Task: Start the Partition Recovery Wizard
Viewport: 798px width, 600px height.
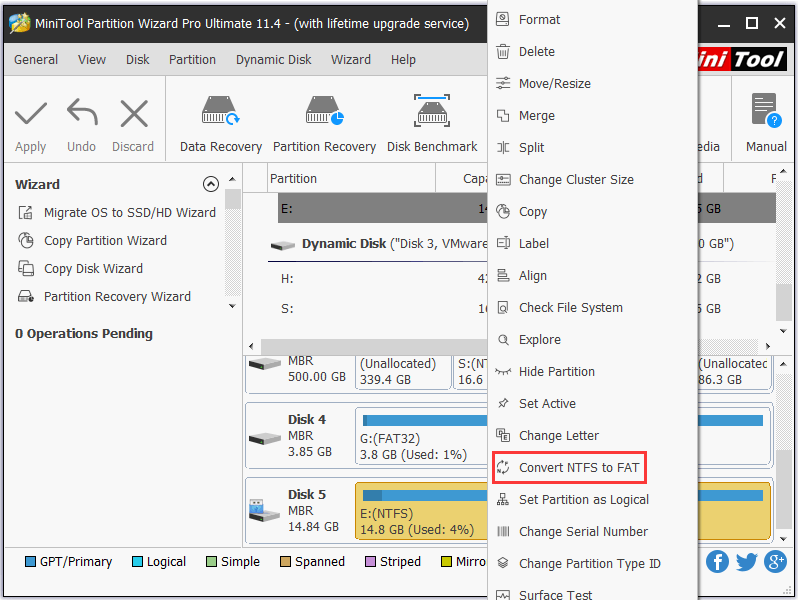Action: coord(104,296)
